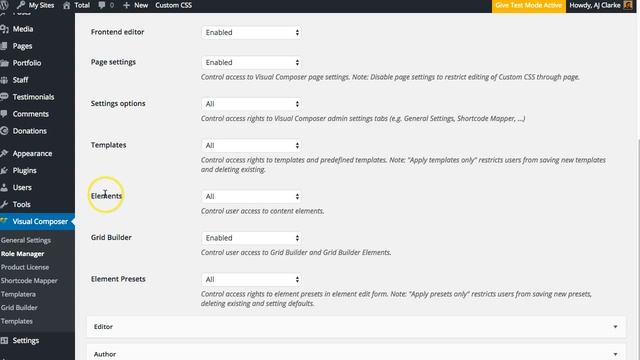This screenshot has width=640, height=360.
Task: Click the Total site home icon
Action: (67, 5)
